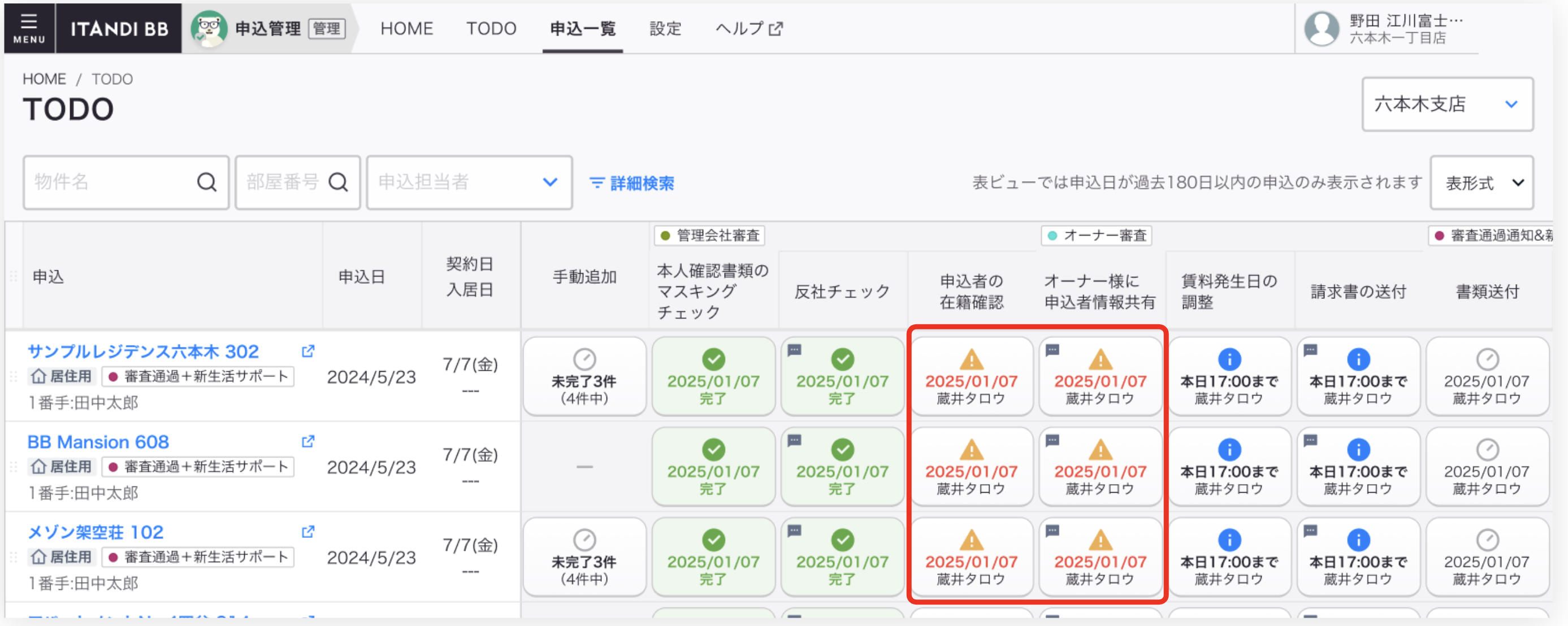Click the HOME breadcrumb link
Viewport: 1568px width, 626px height.
coord(44,79)
